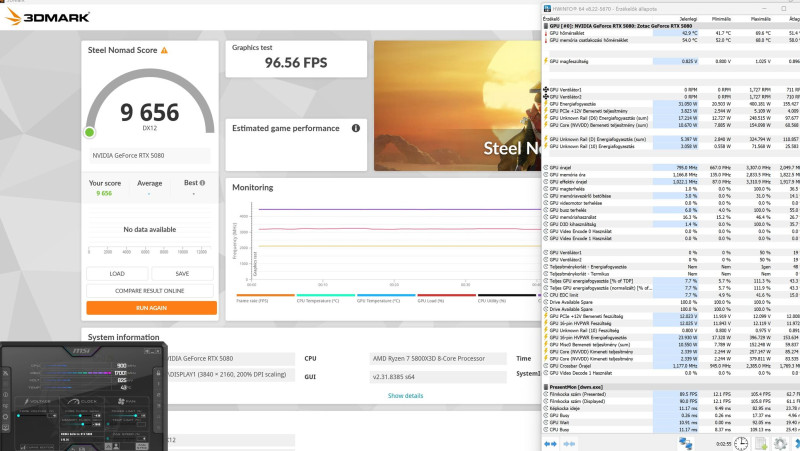Image resolution: width=800 pixels, height=451 pixels.
Task: Click the Steel Nomad preview image
Action: point(458,106)
